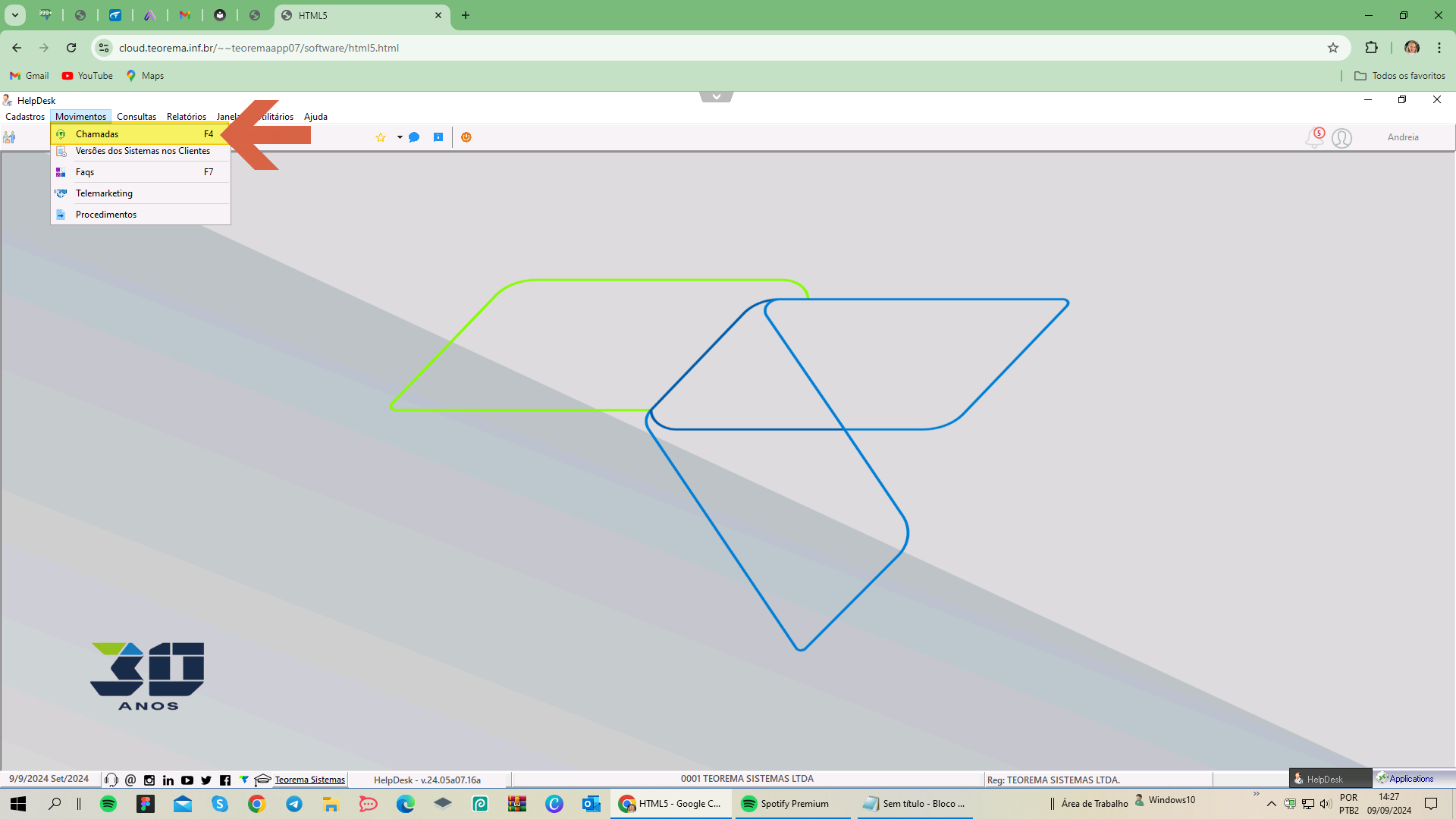Viewport: 1456px width, 819px height.
Task: Choose Telemarketing menu entry
Action: 140,193
